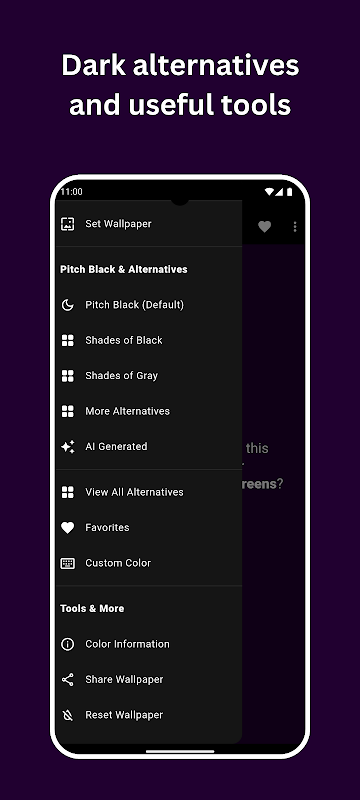Tap the Set Wallpaper picture icon
The image size is (360, 800).
point(67,224)
